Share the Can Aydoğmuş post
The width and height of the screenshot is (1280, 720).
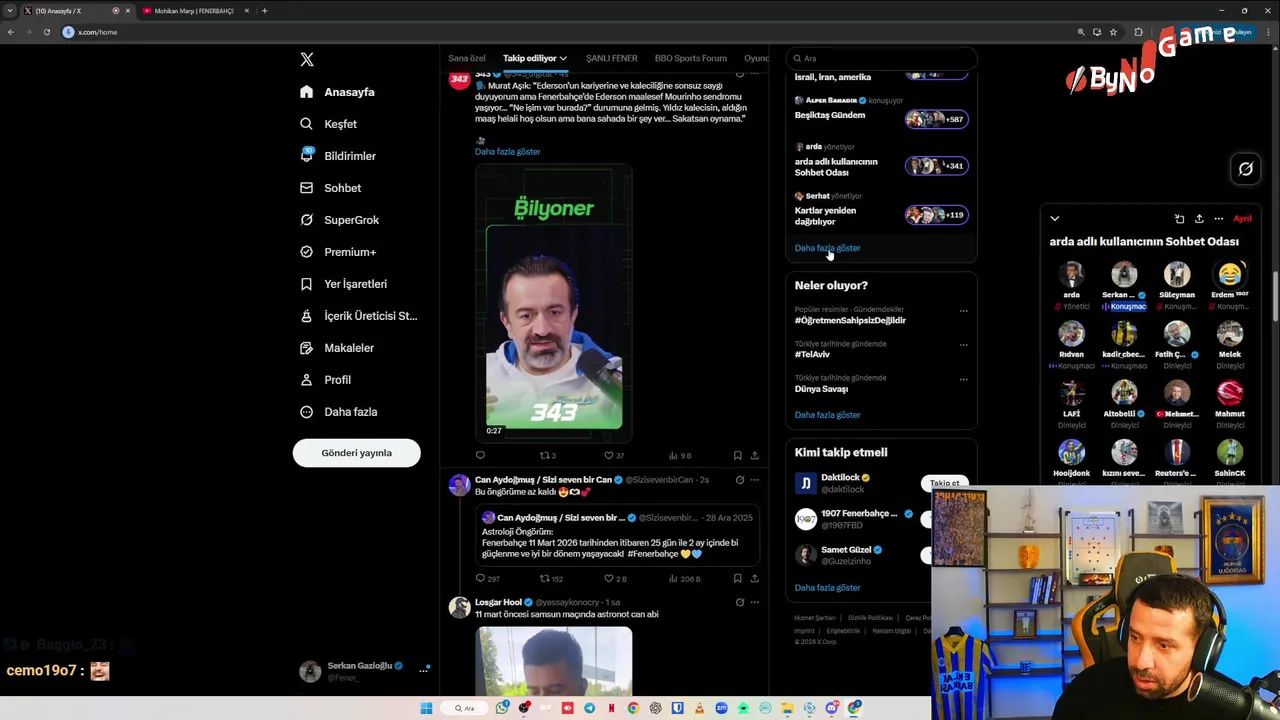click(x=754, y=578)
